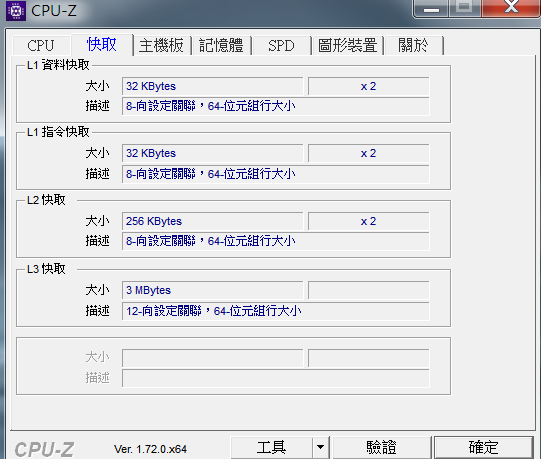The width and height of the screenshot is (541, 459).
Task: Open the 圖形裝置 tab
Action: point(347,46)
